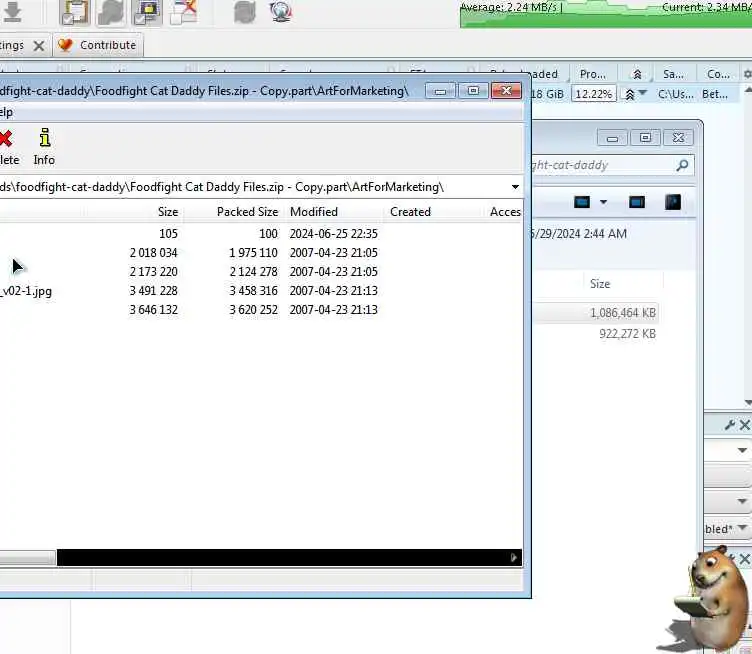Click the magnifier icon in Explorer search box
The width and height of the screenshot is (752, 654).
click(x=682, y=165)
